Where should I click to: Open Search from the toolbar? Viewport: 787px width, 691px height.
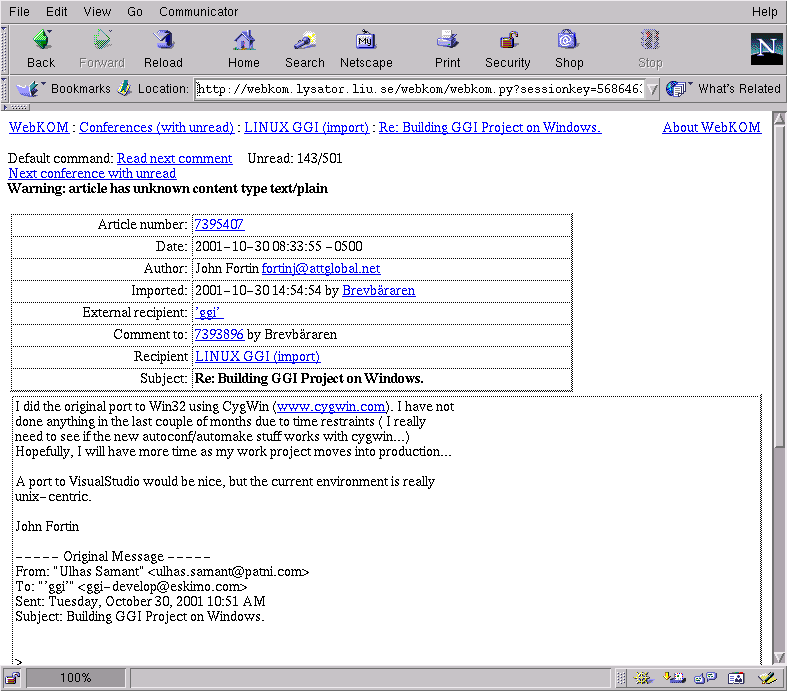coord(304,49)
